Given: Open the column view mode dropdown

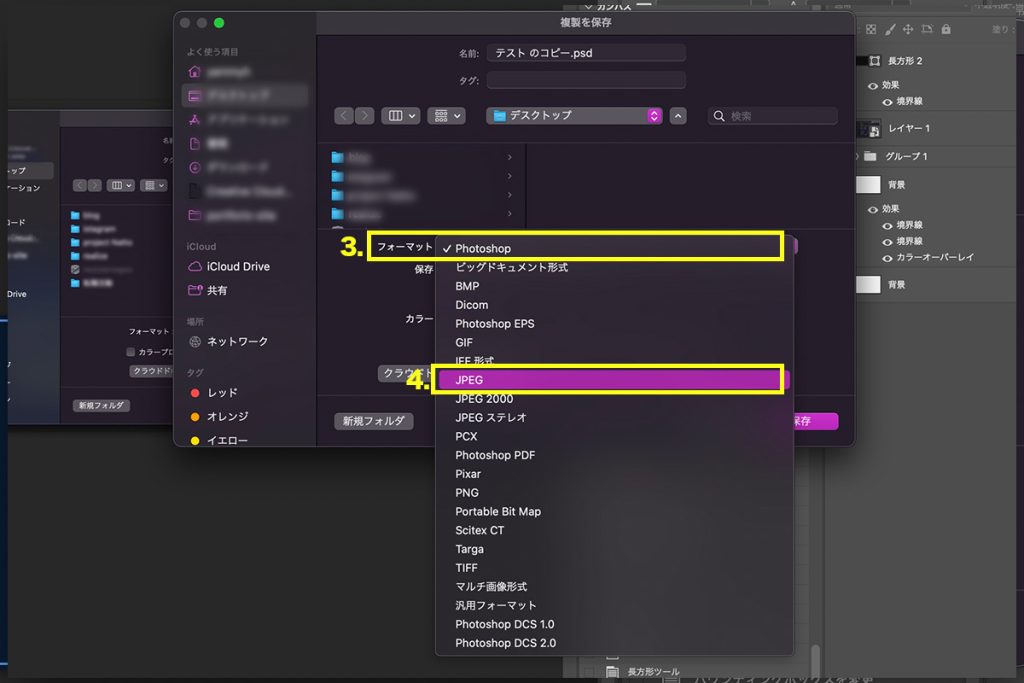Looking at the screenshot, I should point(401,116).
